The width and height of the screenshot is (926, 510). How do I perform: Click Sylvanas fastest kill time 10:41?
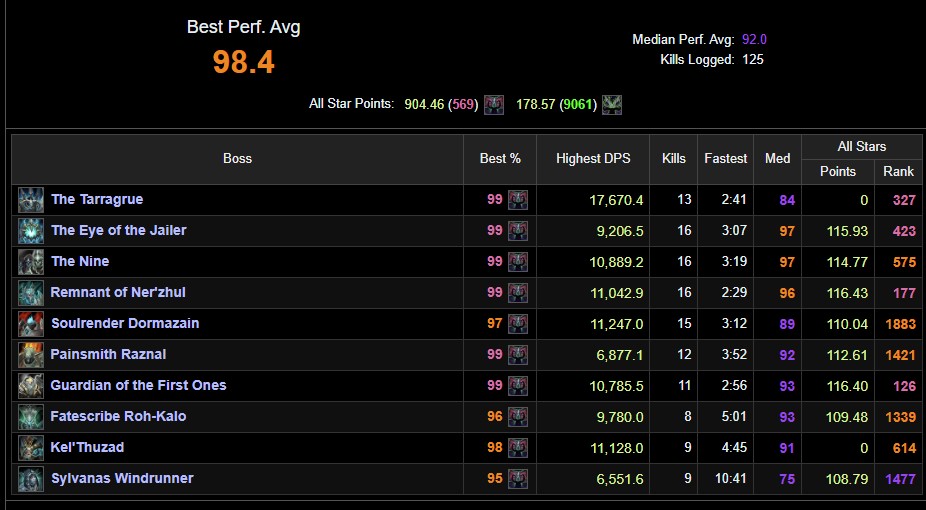tap(731, 479)
